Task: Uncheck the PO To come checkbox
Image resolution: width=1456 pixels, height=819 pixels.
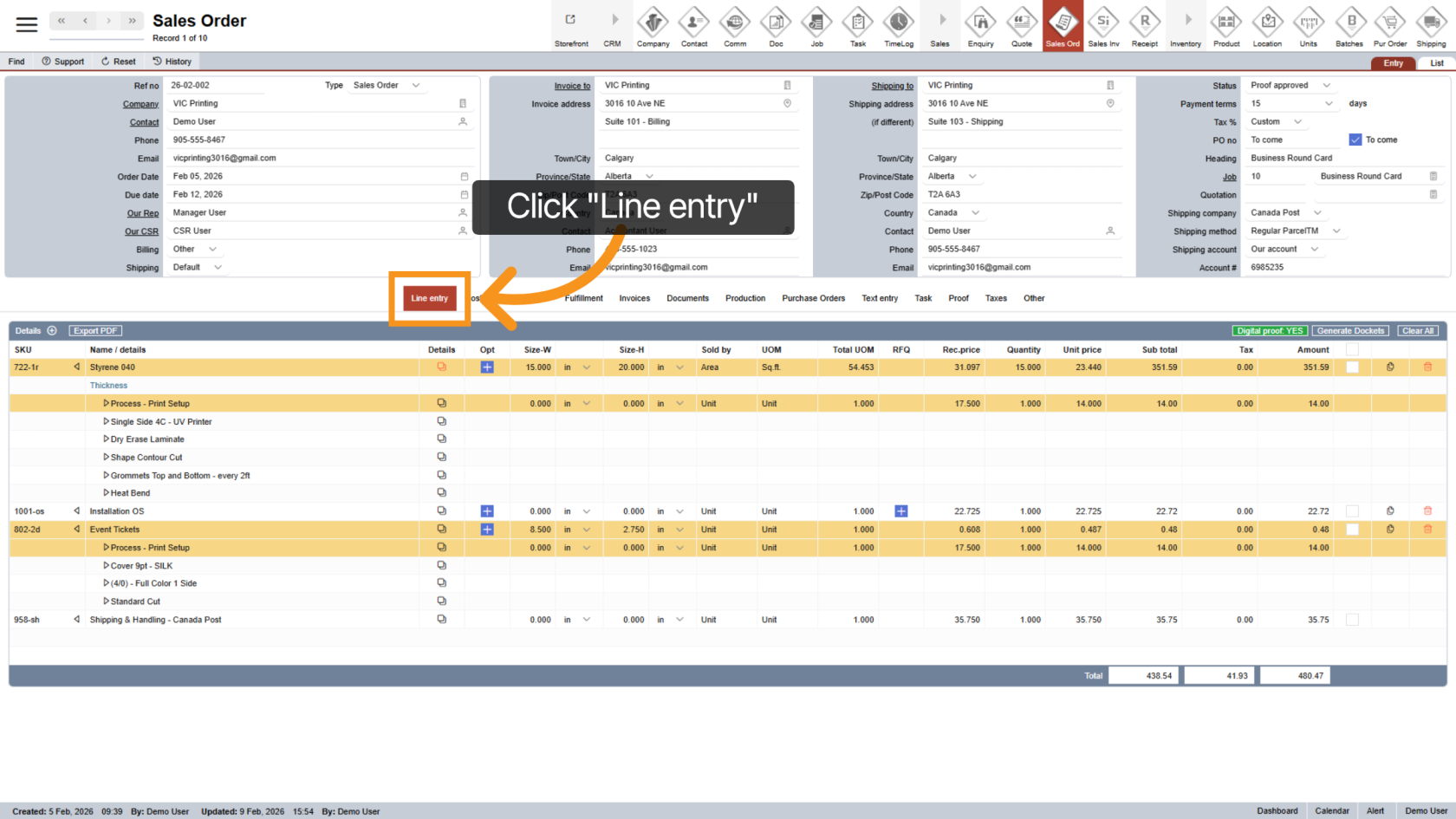Action: coord(1355,140)
